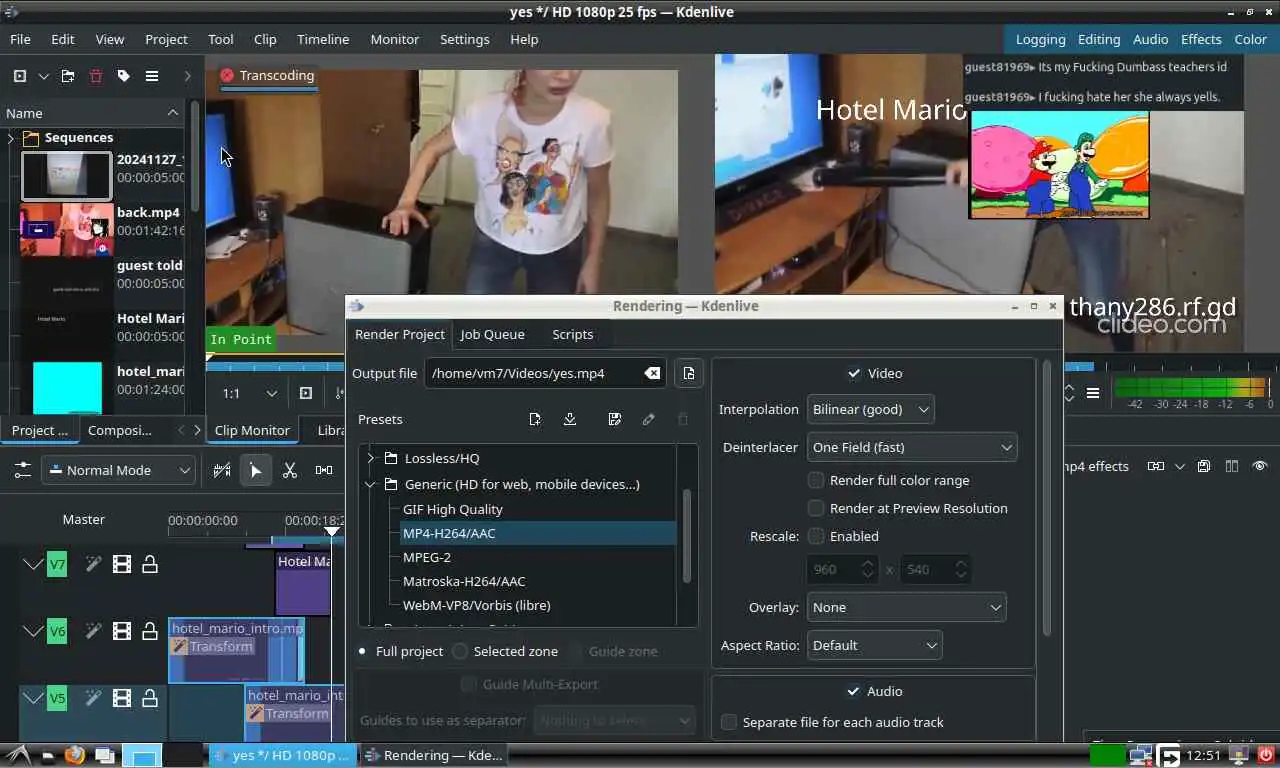Click the effects wand icon on track V7
Image resolution: width=1280 pixels, height=768 pixels.
tap(93, 564)
